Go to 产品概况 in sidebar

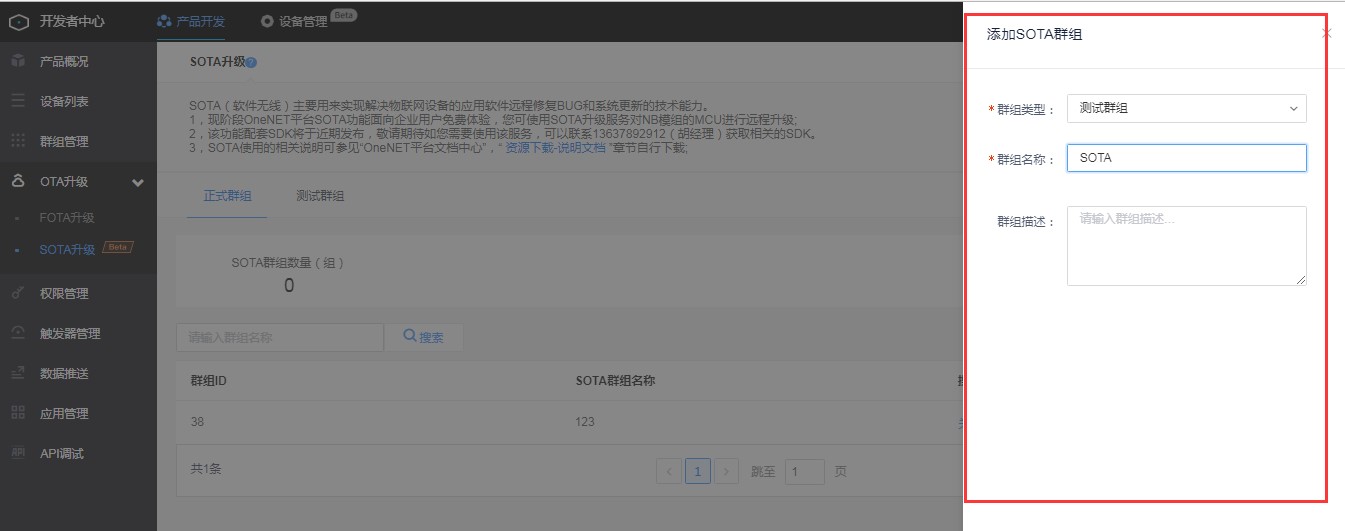(64, 61)
